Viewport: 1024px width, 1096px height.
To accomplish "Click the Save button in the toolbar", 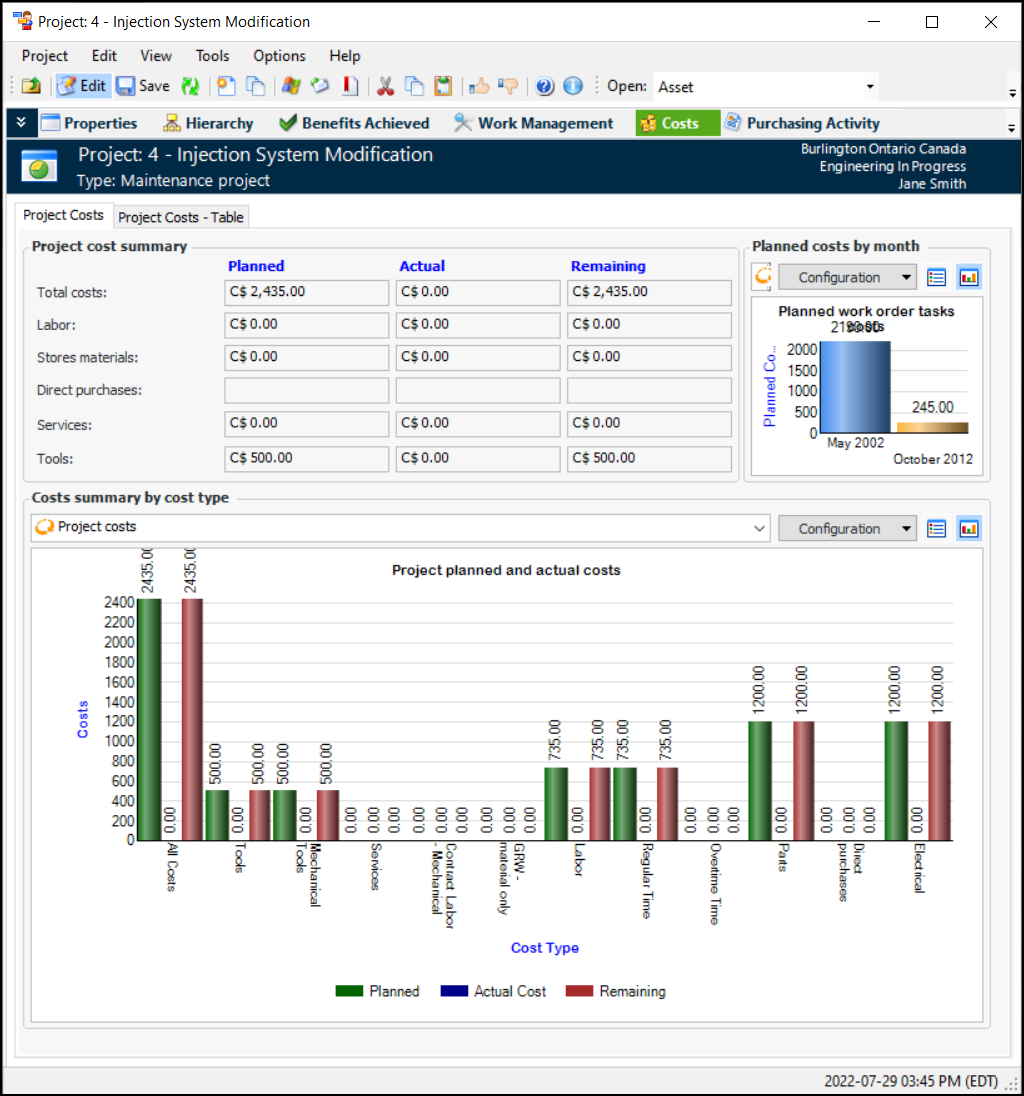I will [x=143, y=86].
